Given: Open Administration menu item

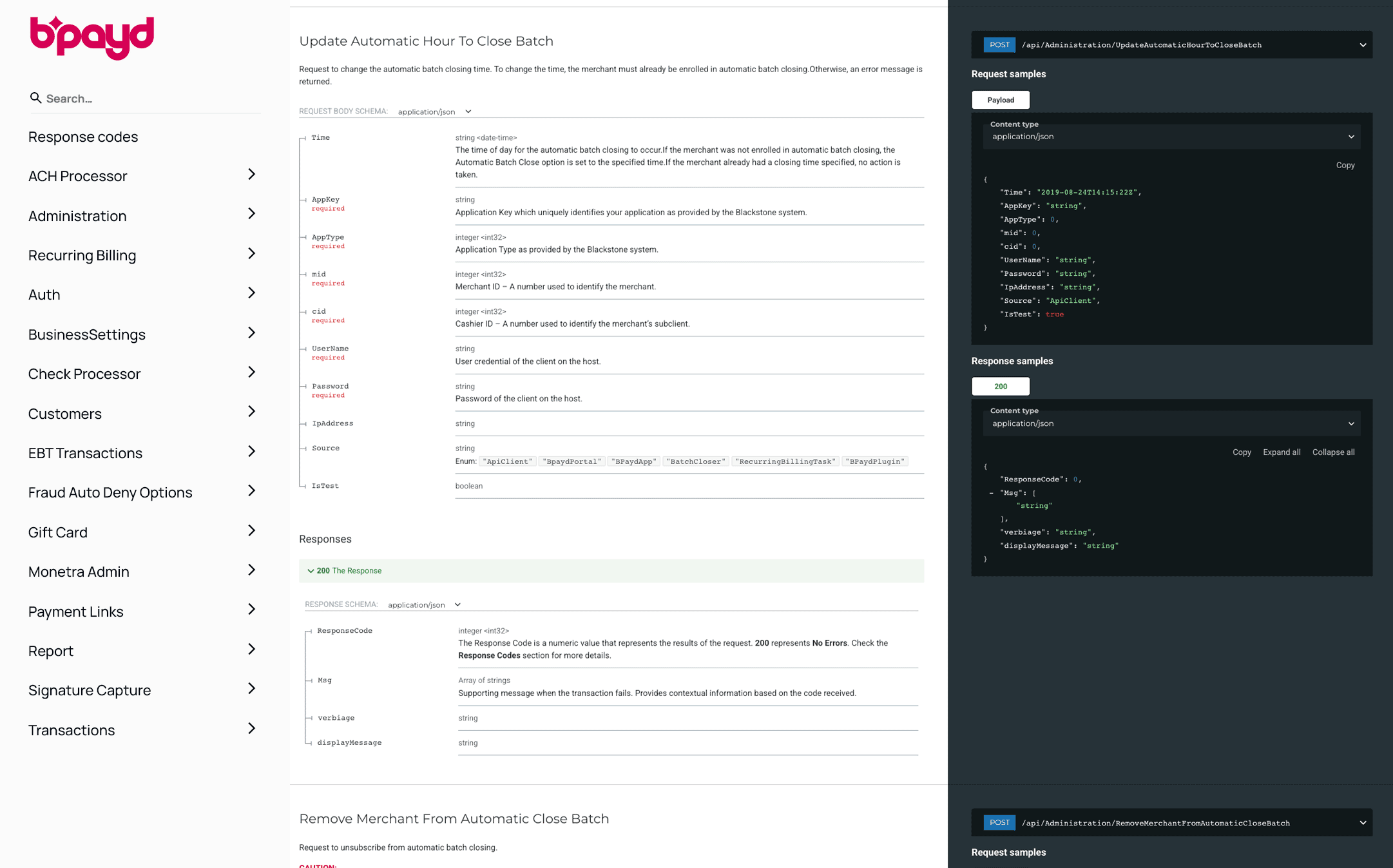Looking at the screenshot, I should [x=77, y=216].
